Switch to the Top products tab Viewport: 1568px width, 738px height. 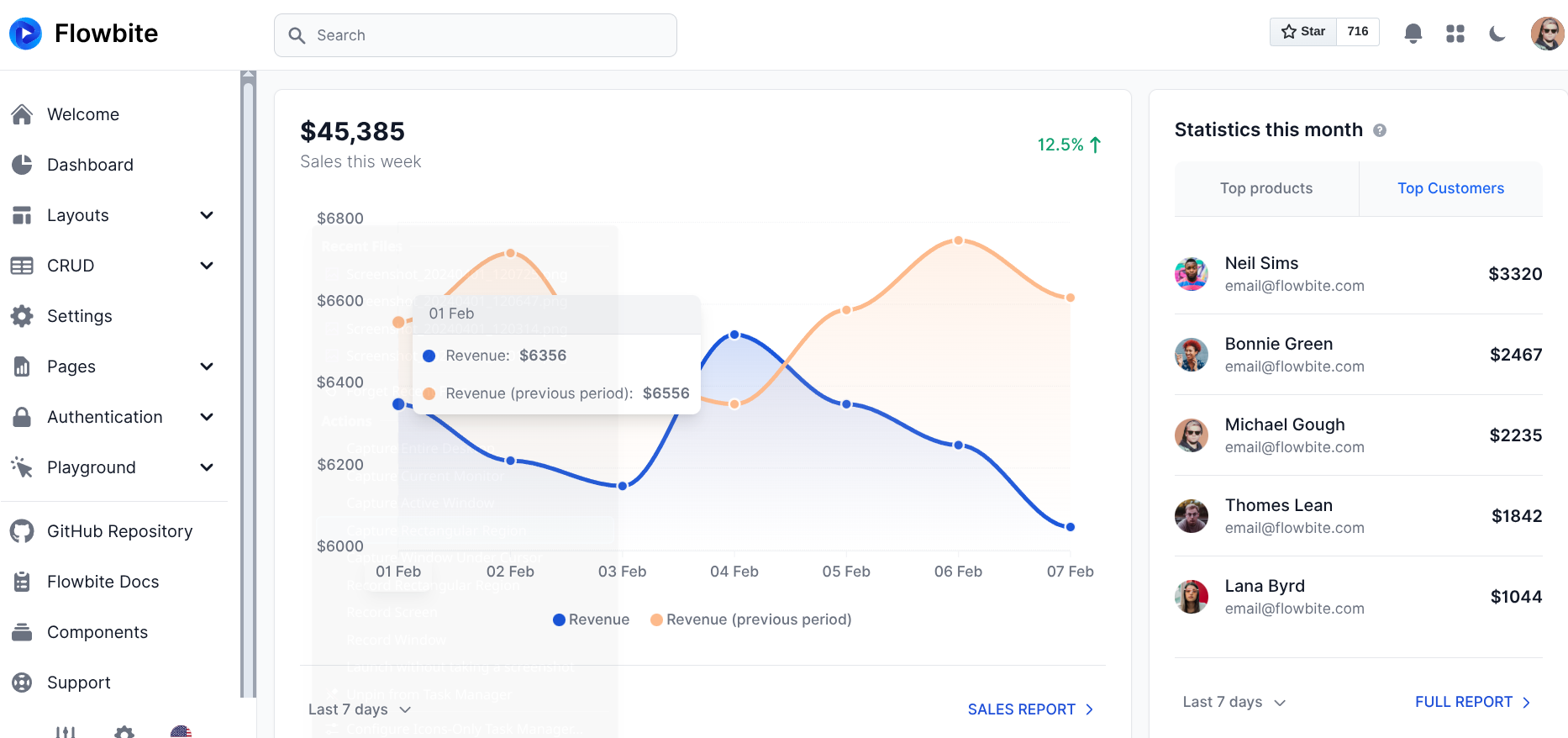pos(1266,188)
